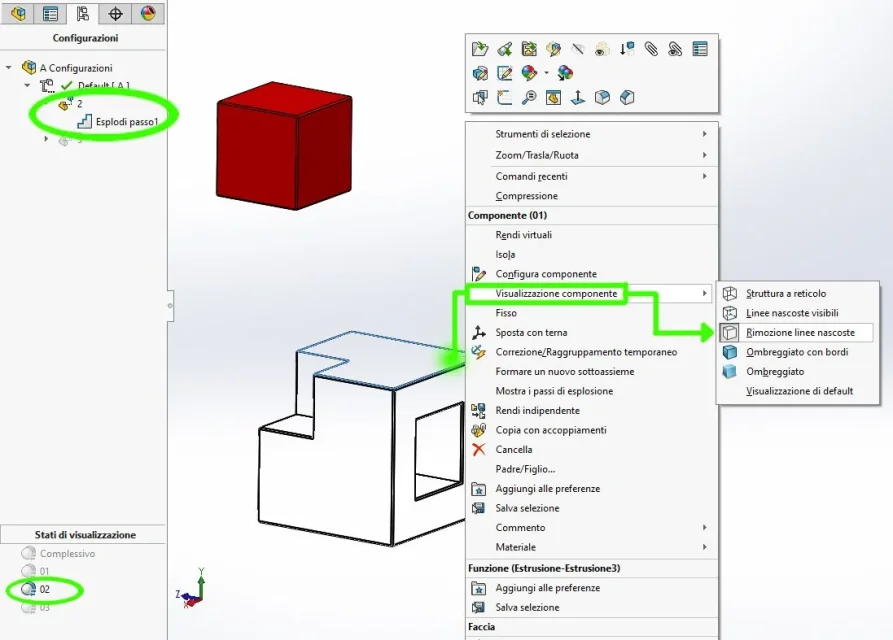Open the DimXpertManager crosshair tab
The image size is (893, 640).
click(115, 14)
